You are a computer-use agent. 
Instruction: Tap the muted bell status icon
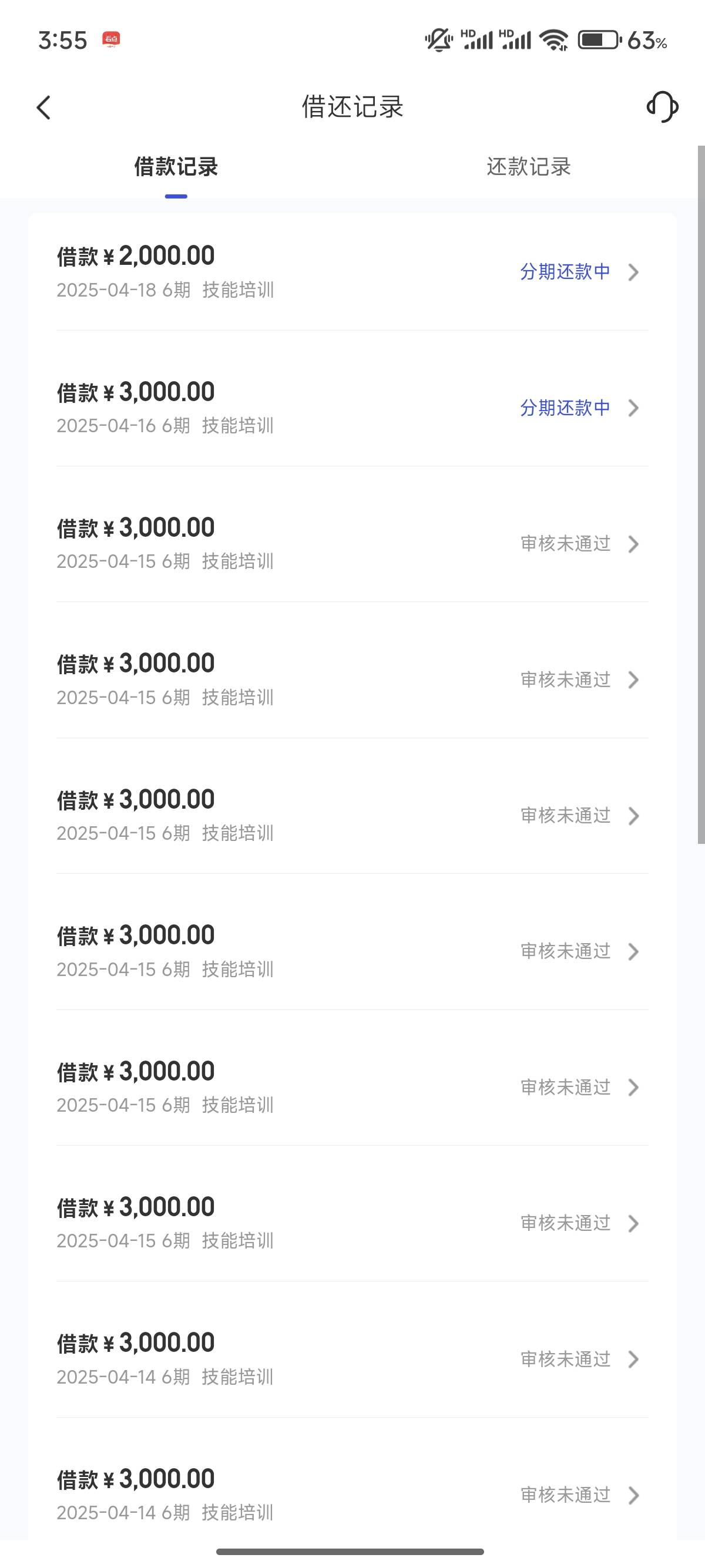(438, 40)
